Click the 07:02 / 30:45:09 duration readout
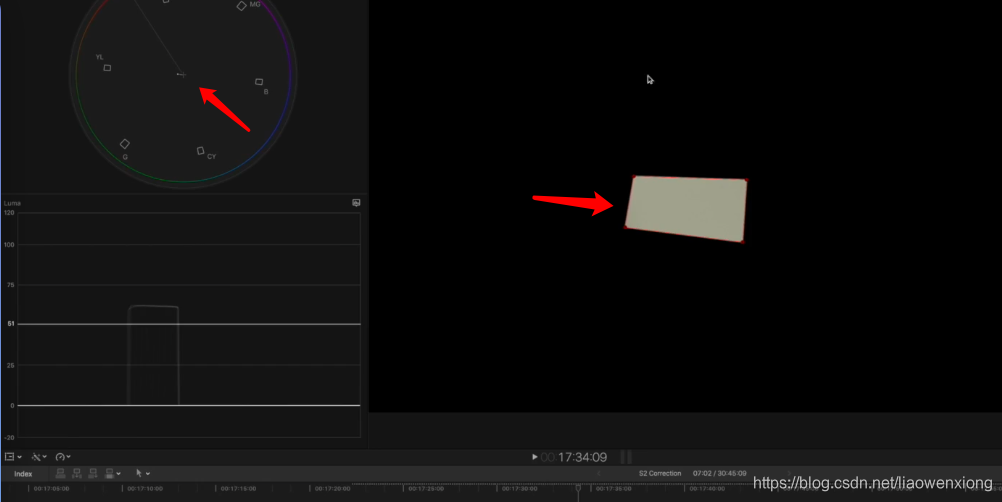 [x=720, y=473]
